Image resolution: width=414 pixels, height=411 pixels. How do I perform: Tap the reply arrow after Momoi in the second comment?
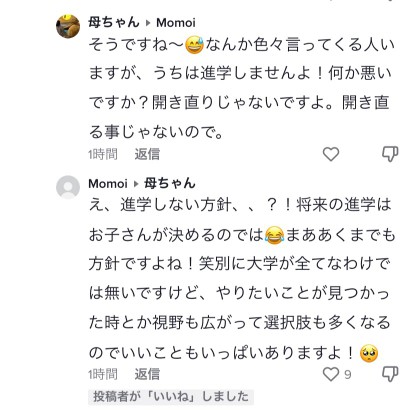tap(136, 184)
